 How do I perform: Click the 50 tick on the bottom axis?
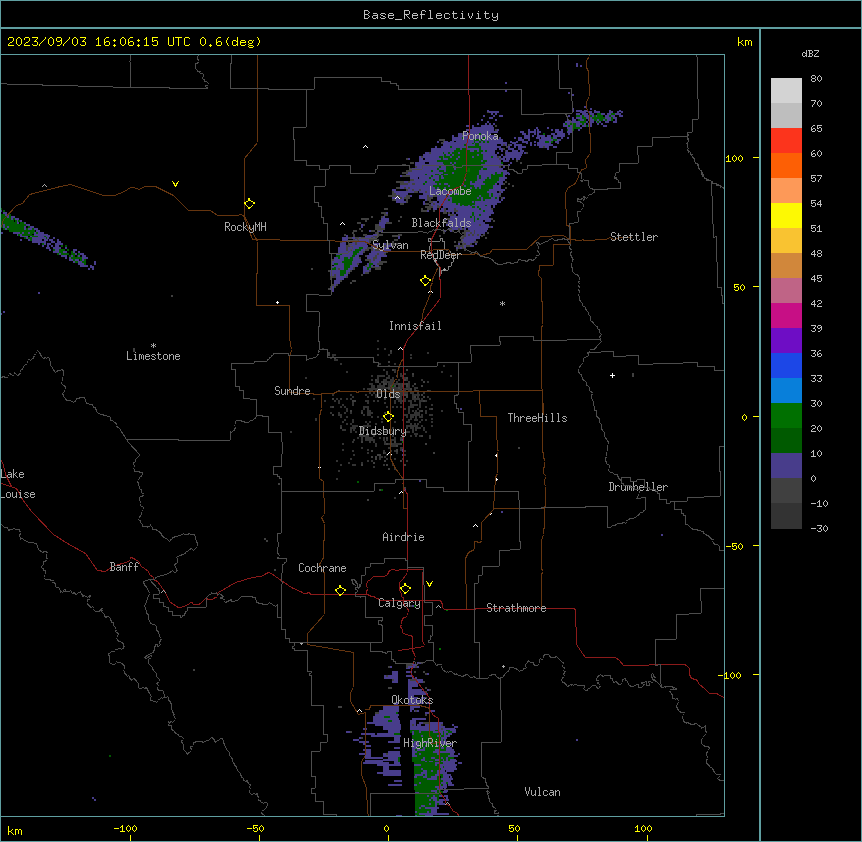tap(514, 828)
